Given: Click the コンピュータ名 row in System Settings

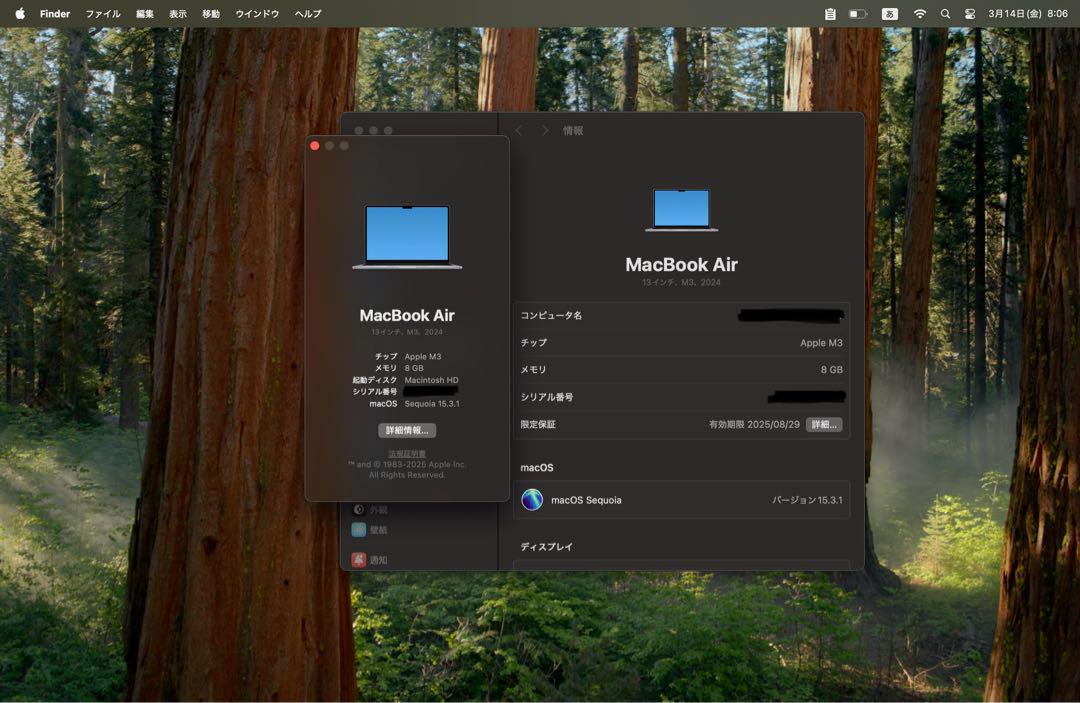Looking at the screenshot, I should pyautogui.click(x=681, y=315).
